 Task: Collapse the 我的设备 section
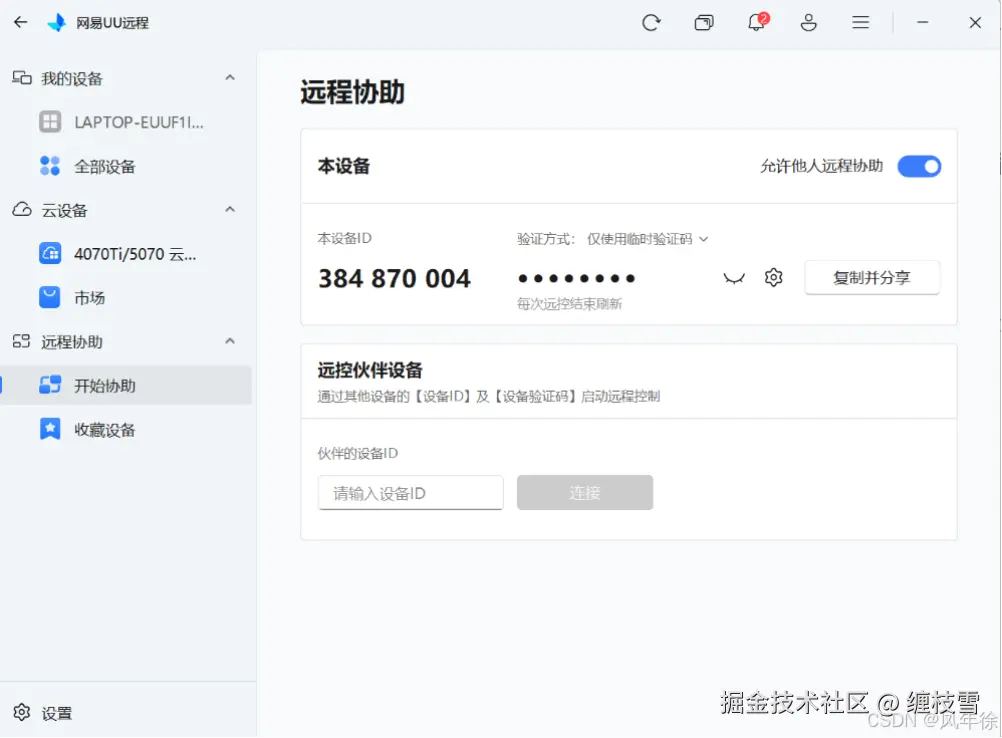[x=229, y=77]
